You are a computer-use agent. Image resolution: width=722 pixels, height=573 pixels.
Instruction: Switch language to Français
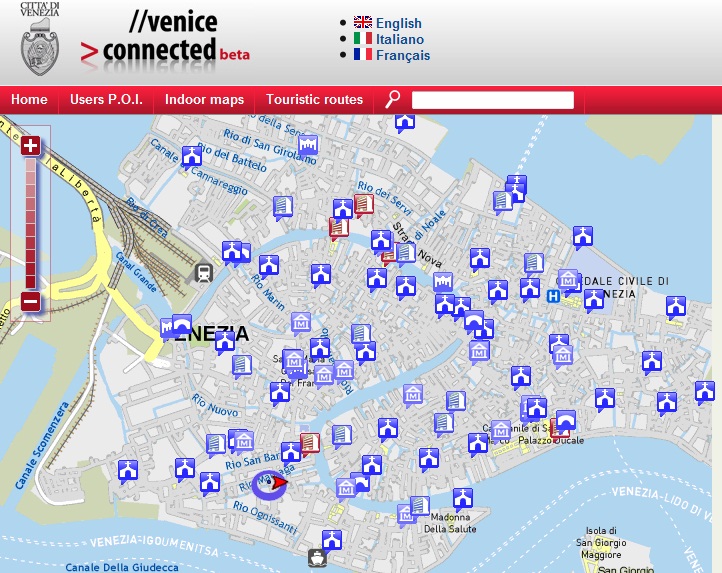[x=403, y=55]
